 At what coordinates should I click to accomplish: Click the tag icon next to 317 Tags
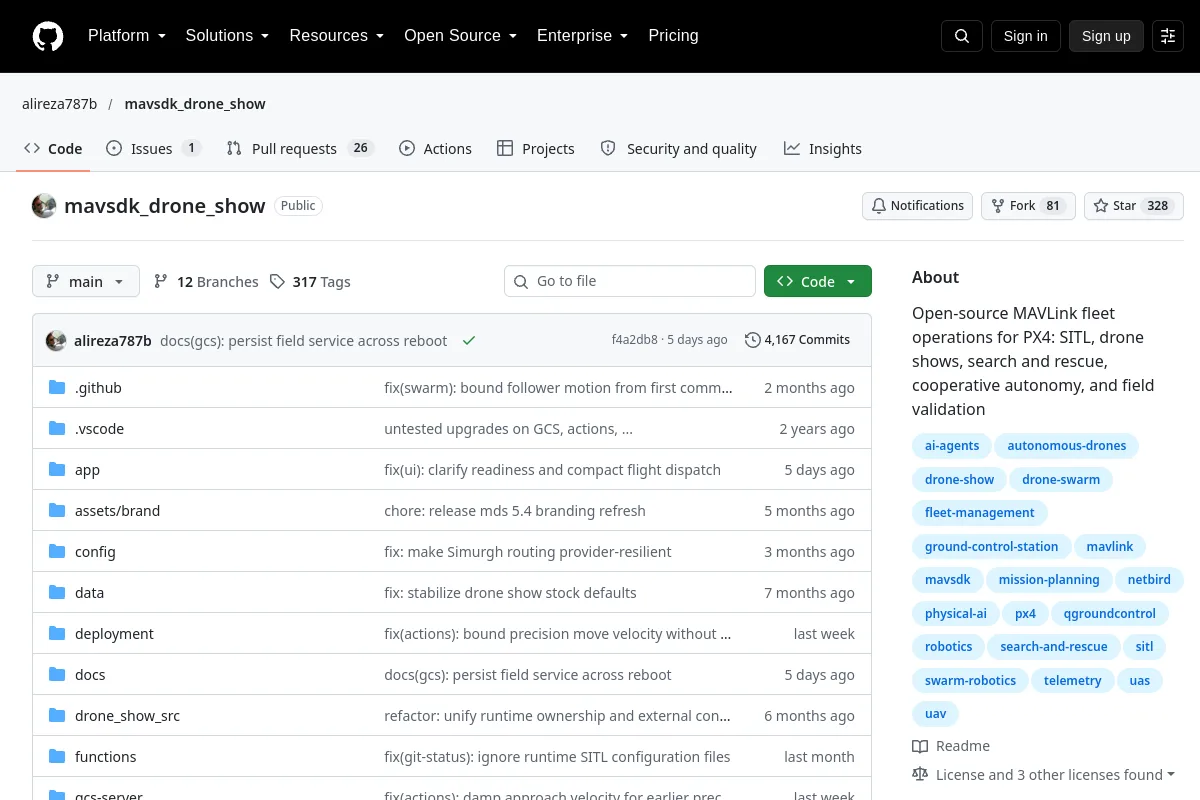pyautogui.click(x=277, y=282)
